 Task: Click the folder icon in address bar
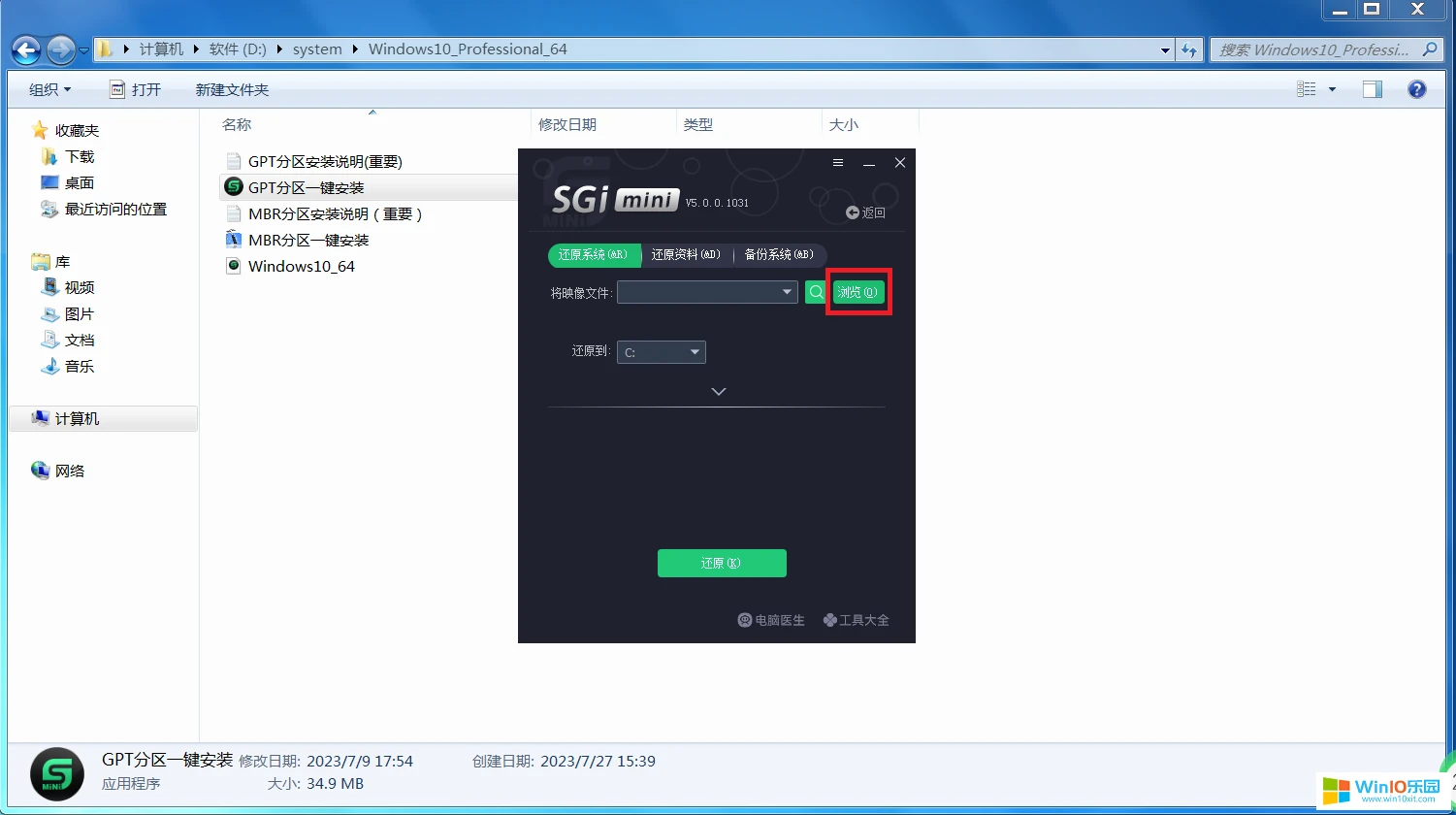point(106,49)
